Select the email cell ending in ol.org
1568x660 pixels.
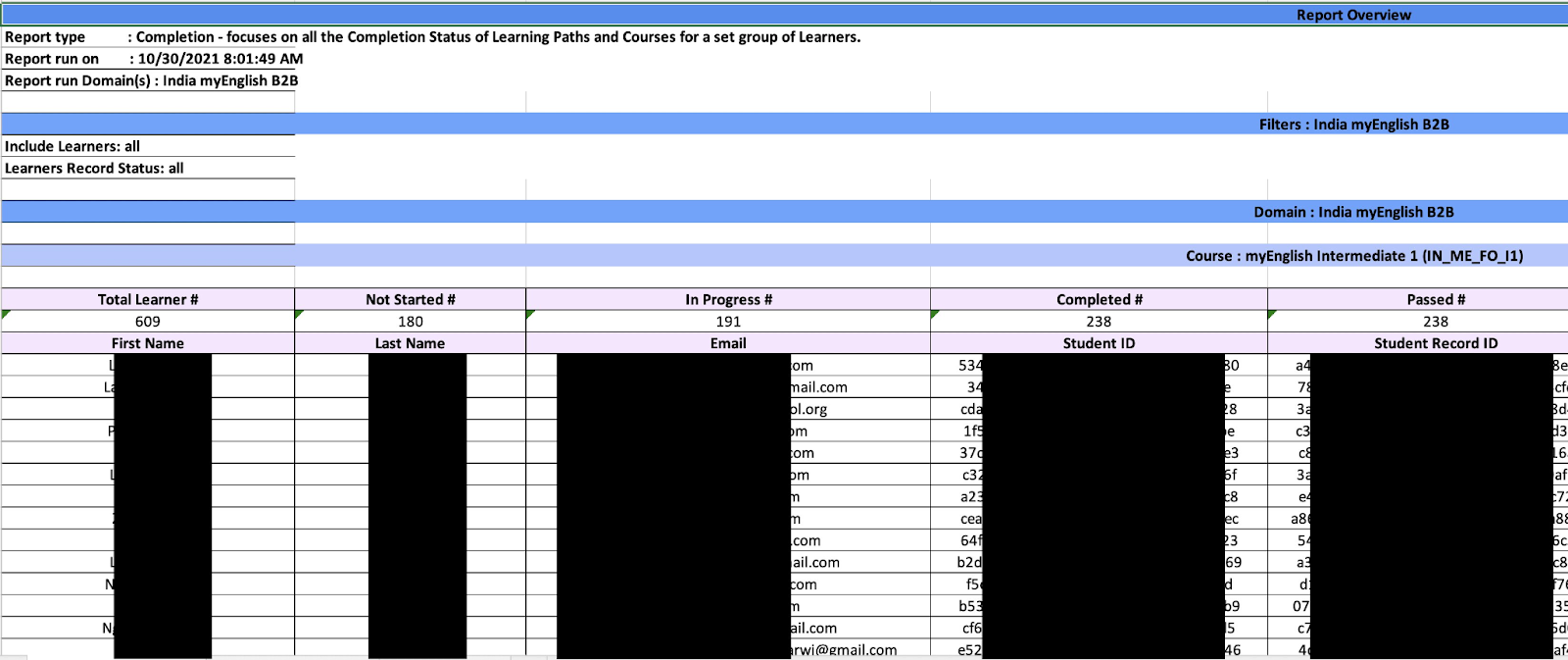(728, 409)
